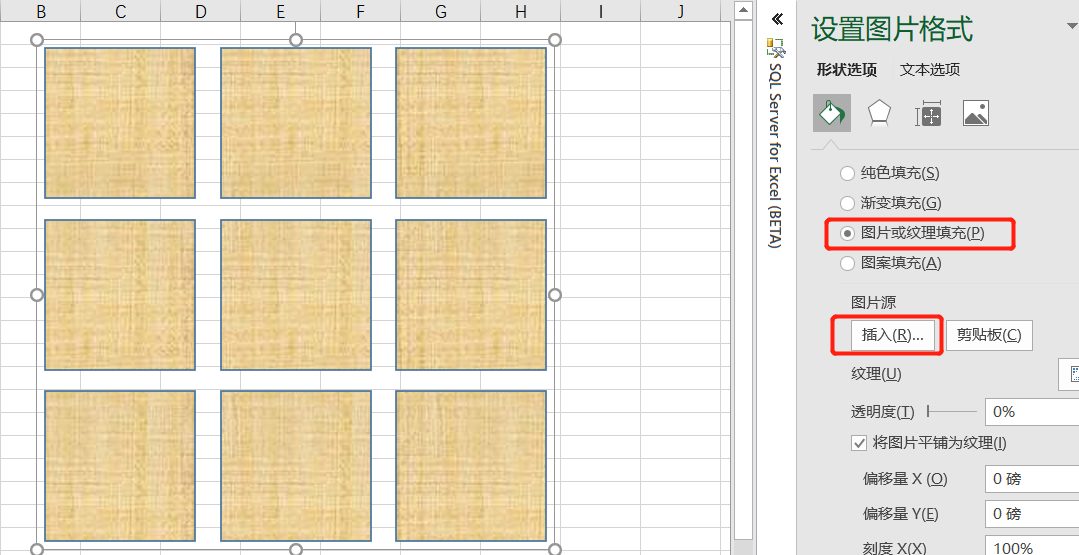The width and height of the screenshot is (1079, 555).
Task: Toggle 将图片平铺为纹理 checkbox
Action: tap(859, 443)
